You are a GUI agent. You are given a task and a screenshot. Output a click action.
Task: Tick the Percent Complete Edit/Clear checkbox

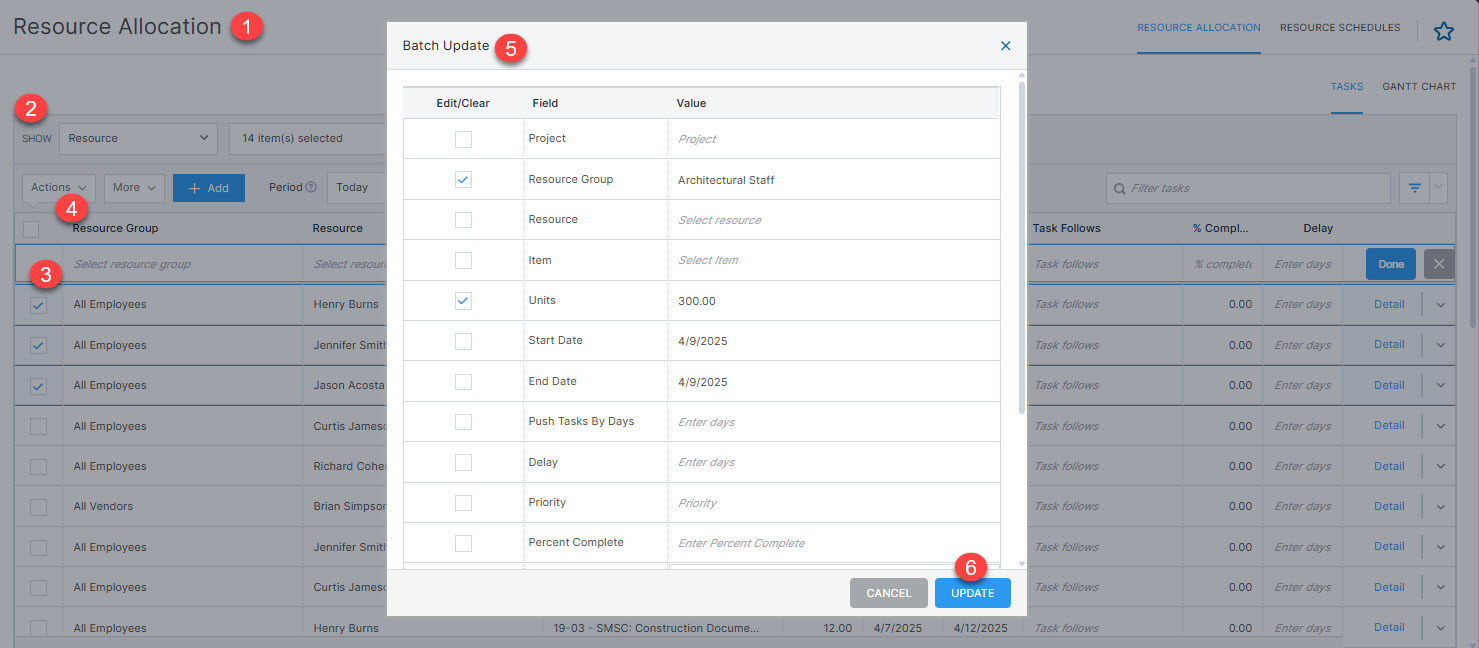click(463, 543)
